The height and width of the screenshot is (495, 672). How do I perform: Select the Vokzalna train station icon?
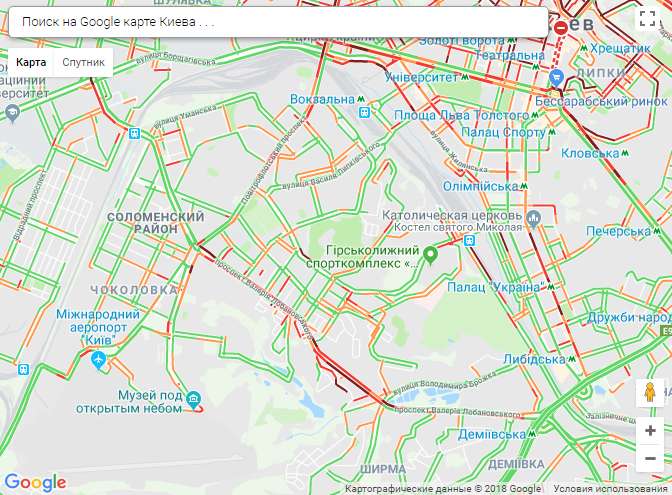365,113
